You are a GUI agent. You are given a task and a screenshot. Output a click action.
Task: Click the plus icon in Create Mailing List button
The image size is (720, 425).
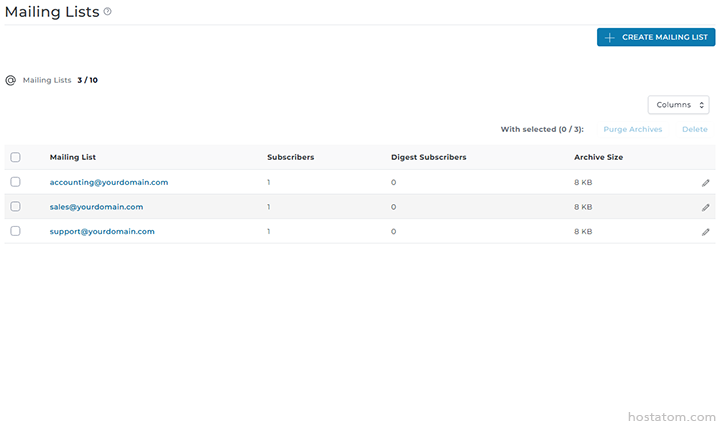coord(610,37)
